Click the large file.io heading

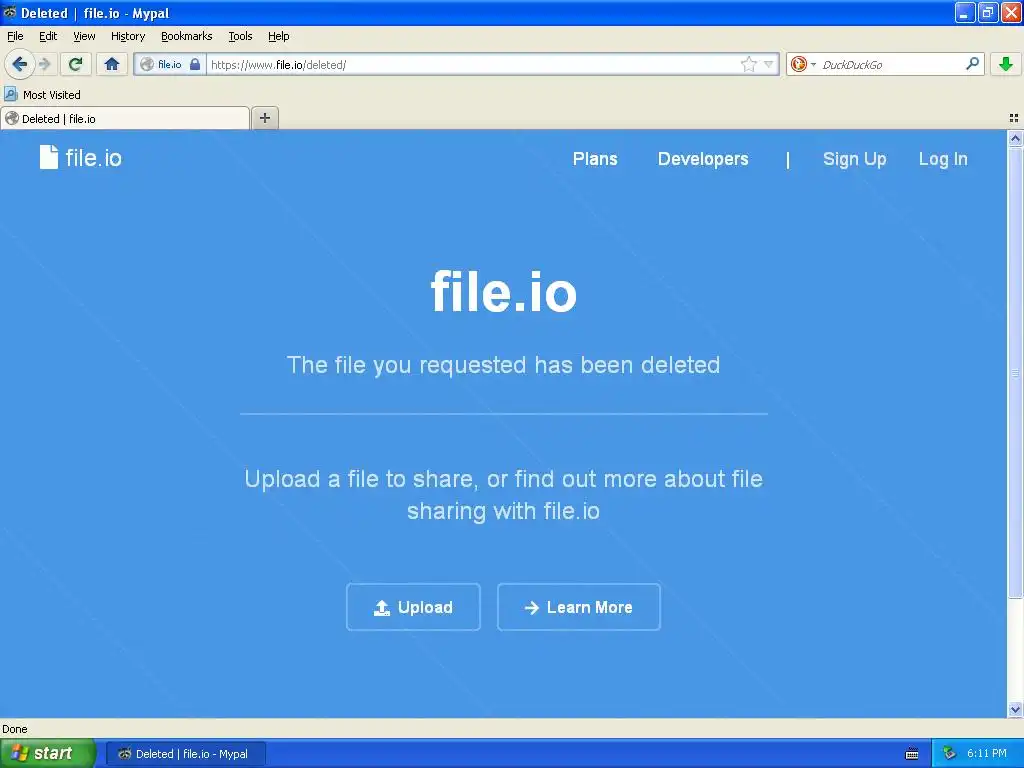click(504, 291)
